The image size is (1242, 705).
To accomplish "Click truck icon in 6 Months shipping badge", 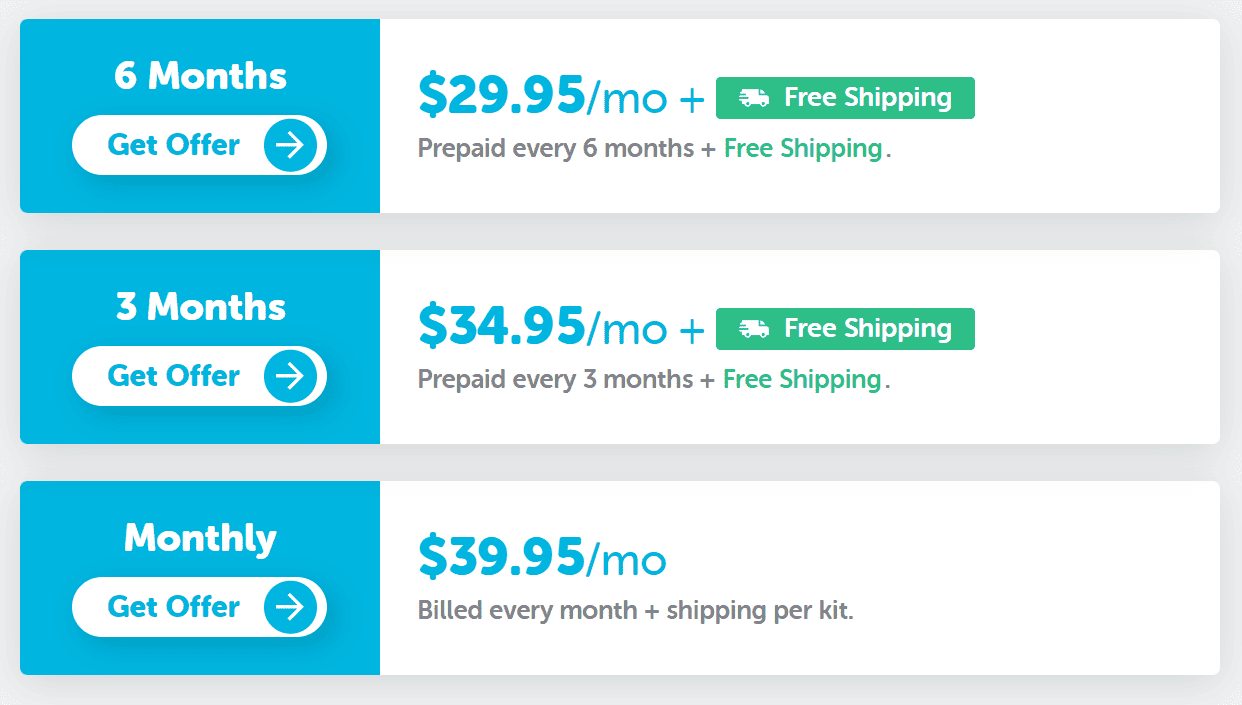I will pos(754,98).
